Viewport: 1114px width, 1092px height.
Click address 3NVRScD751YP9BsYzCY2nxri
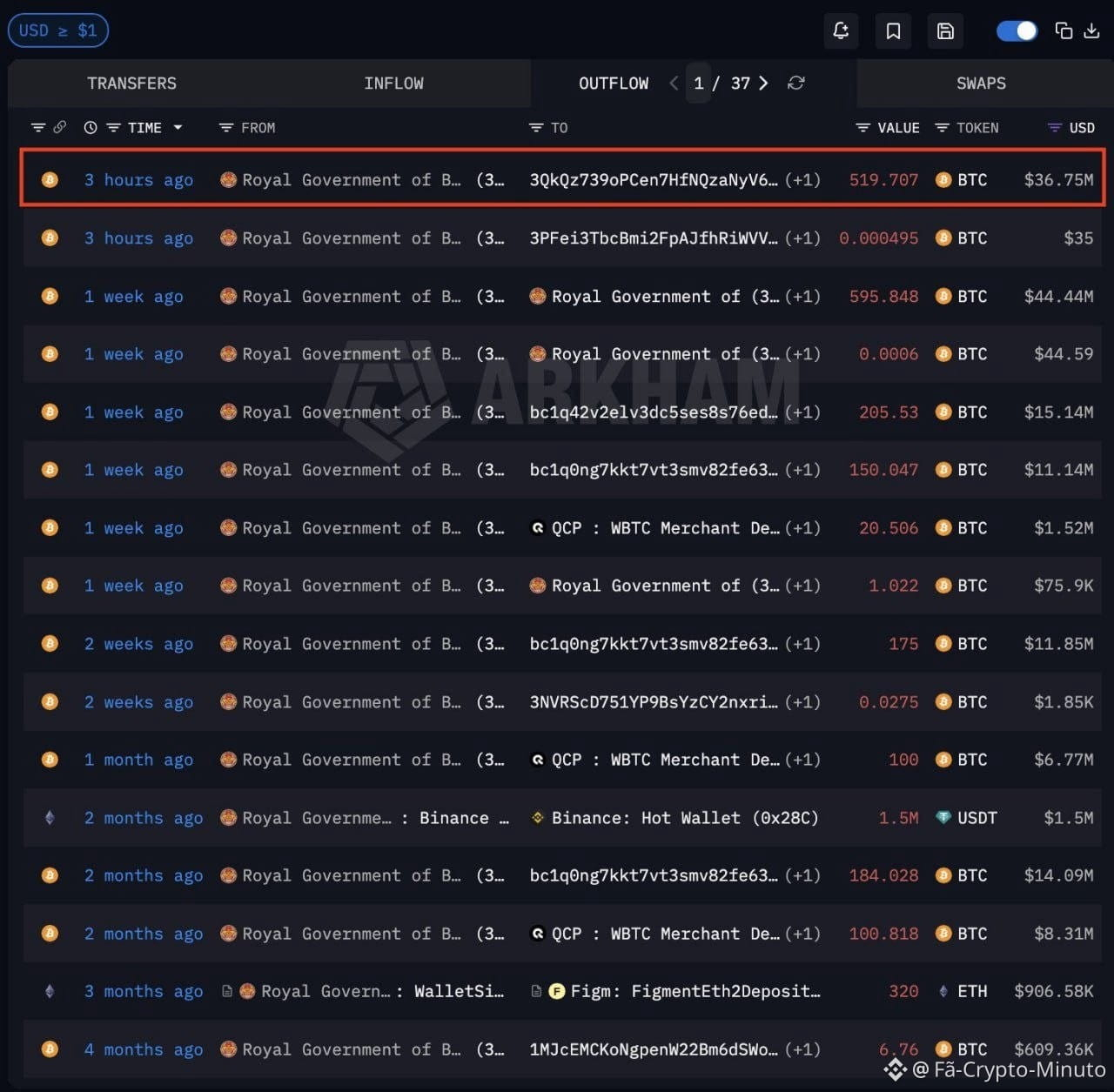(x=654, y=702)
